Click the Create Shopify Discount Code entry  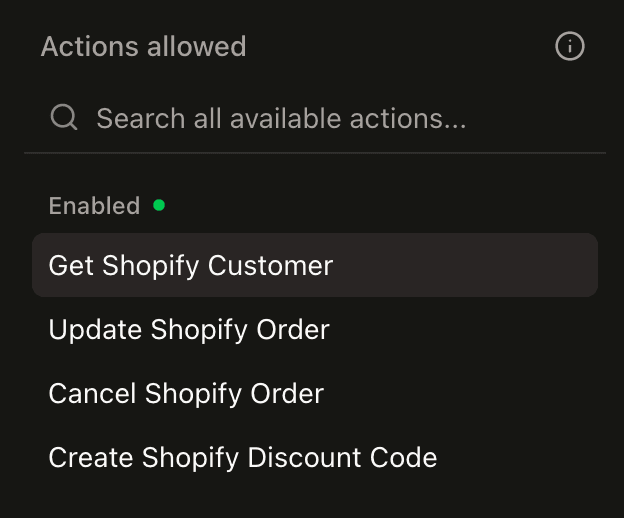[243, 457]
